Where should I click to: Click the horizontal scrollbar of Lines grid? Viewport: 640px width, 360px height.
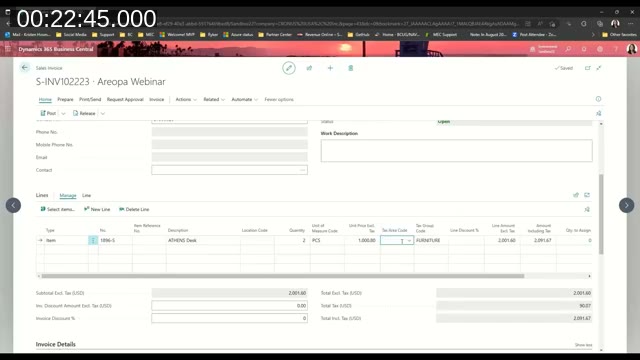[x=282, y=276]
